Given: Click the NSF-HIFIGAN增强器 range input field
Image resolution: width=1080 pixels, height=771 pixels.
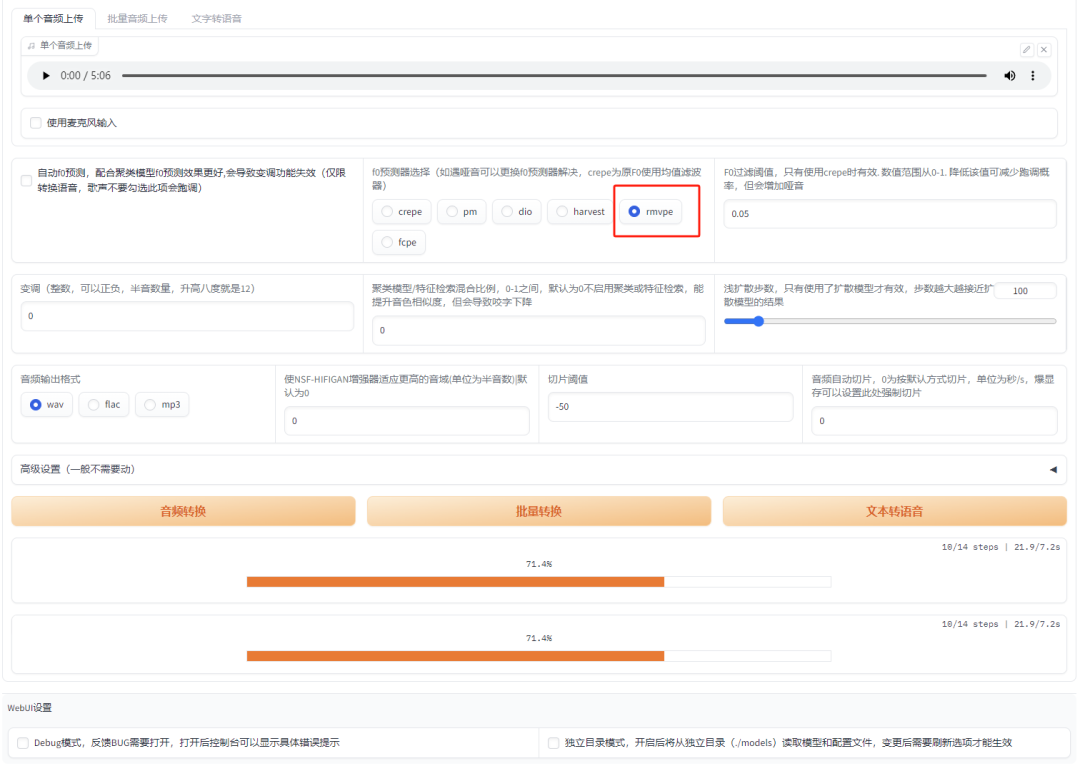Looking at the screenshot, I should (x=406, y=420).
